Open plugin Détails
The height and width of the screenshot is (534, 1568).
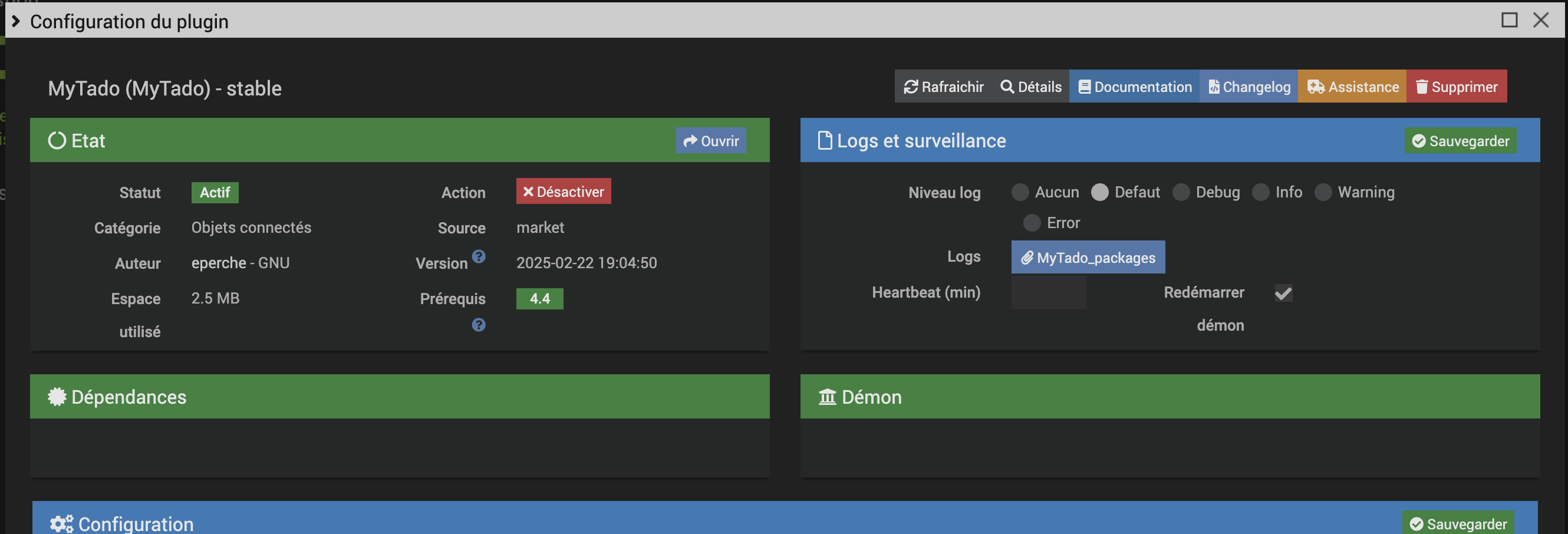click(x=1031, y=87)
